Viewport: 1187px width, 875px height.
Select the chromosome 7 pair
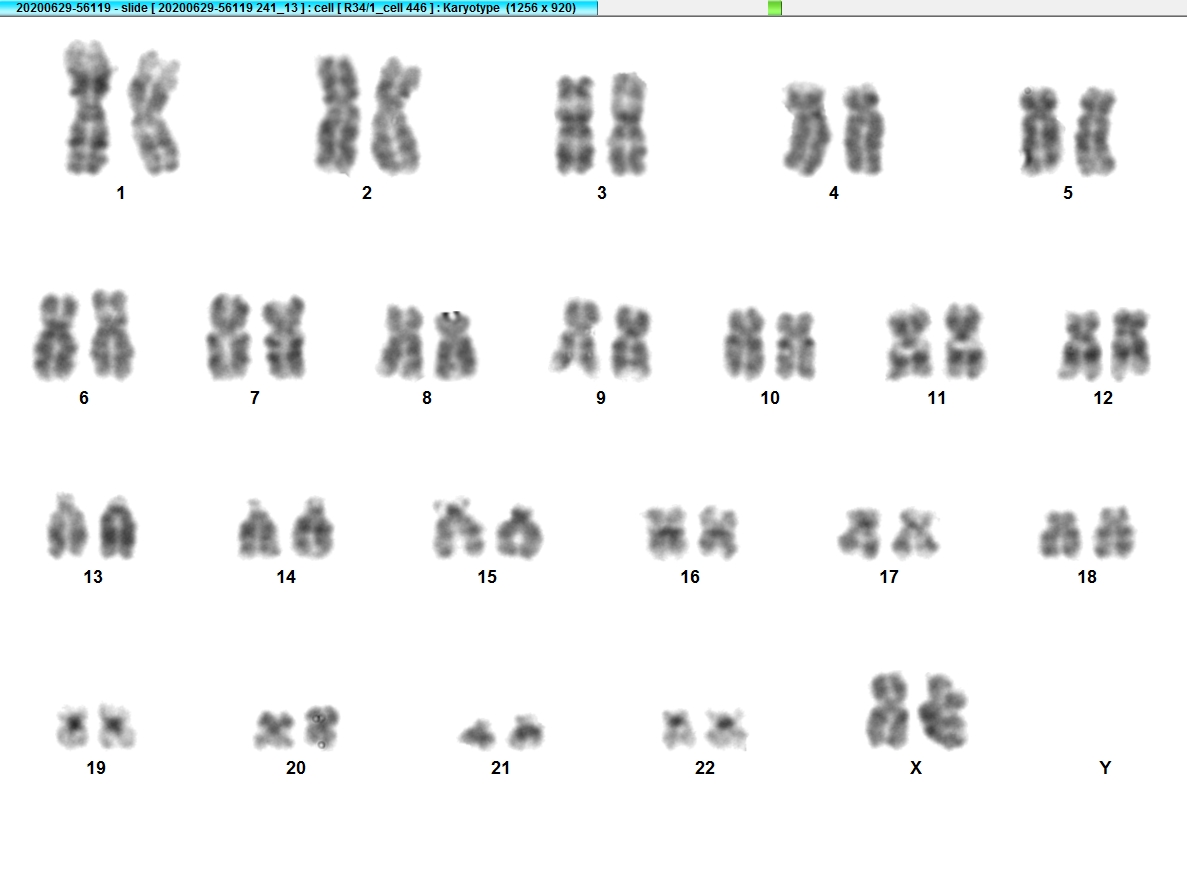click(256, 337)
